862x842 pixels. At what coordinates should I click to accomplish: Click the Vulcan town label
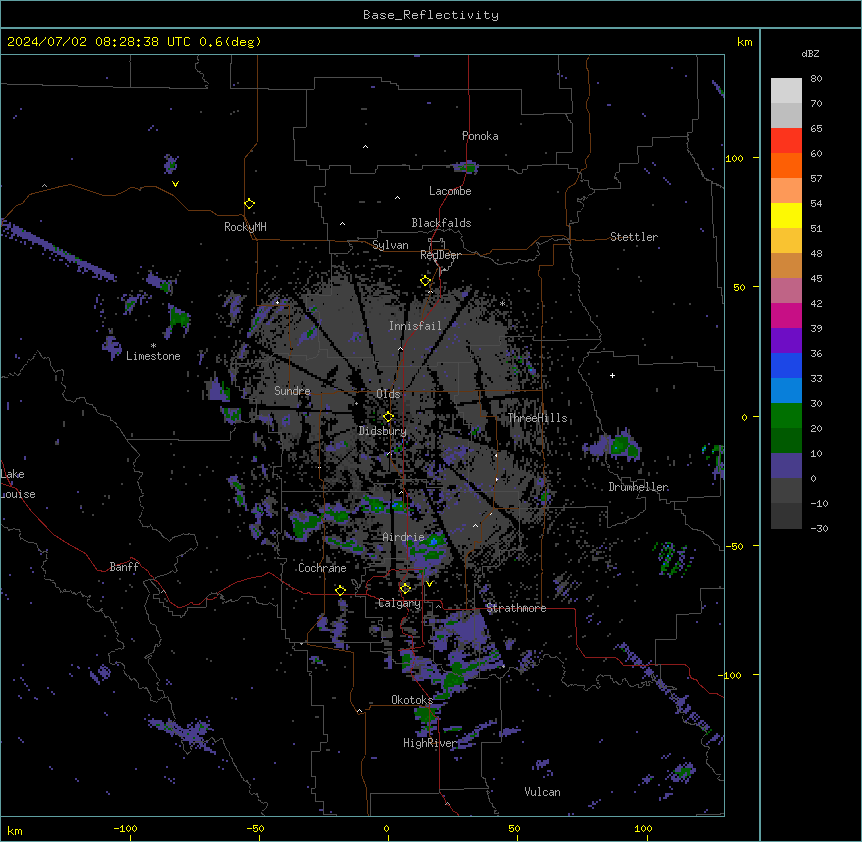coord(542,792)
